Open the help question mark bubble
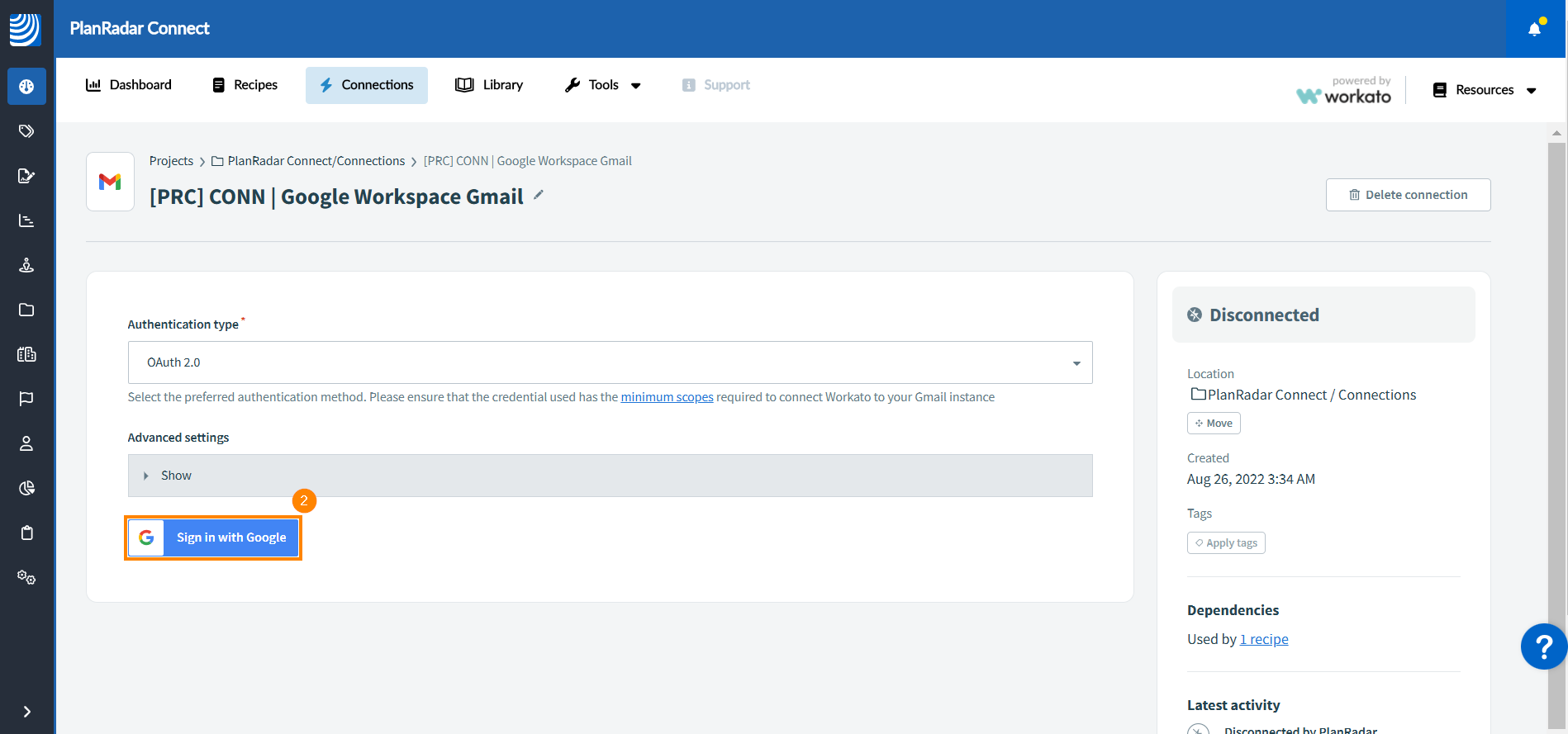Viewport: 1568px width, 734px height. click(x=1543, y=646)
